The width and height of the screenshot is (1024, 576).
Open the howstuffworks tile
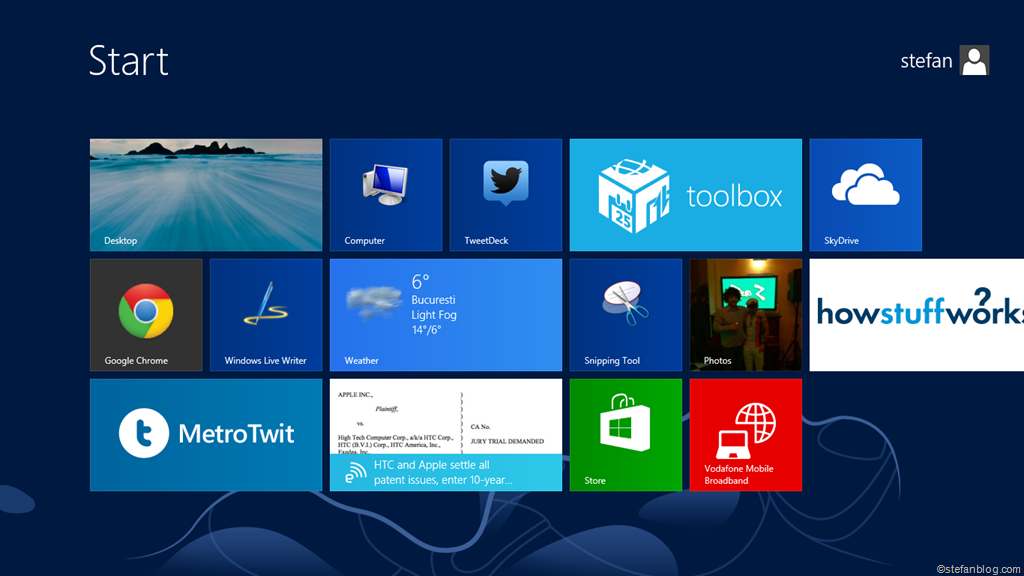(x=917, y=315)
